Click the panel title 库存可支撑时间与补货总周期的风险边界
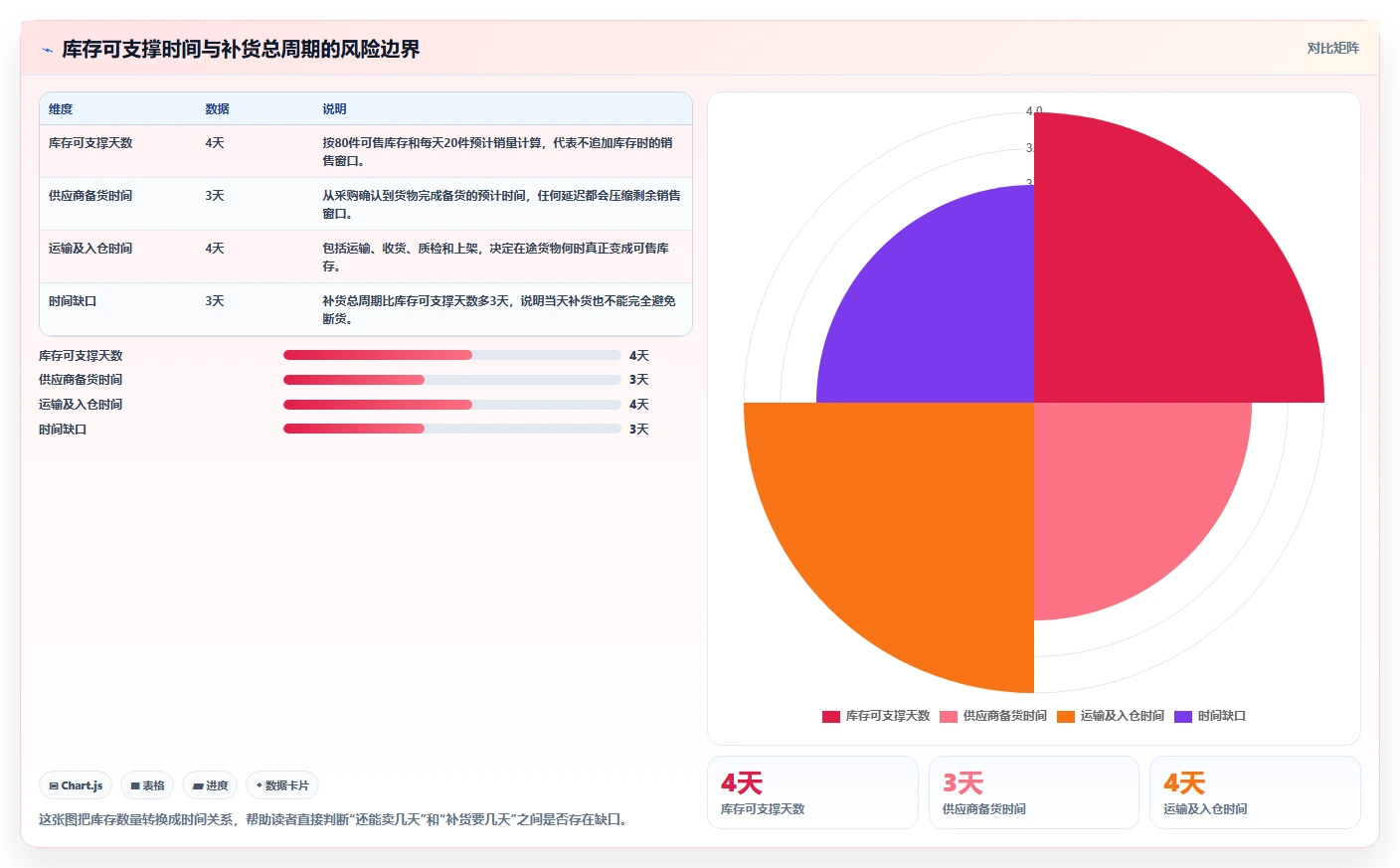 click(241, 49)
